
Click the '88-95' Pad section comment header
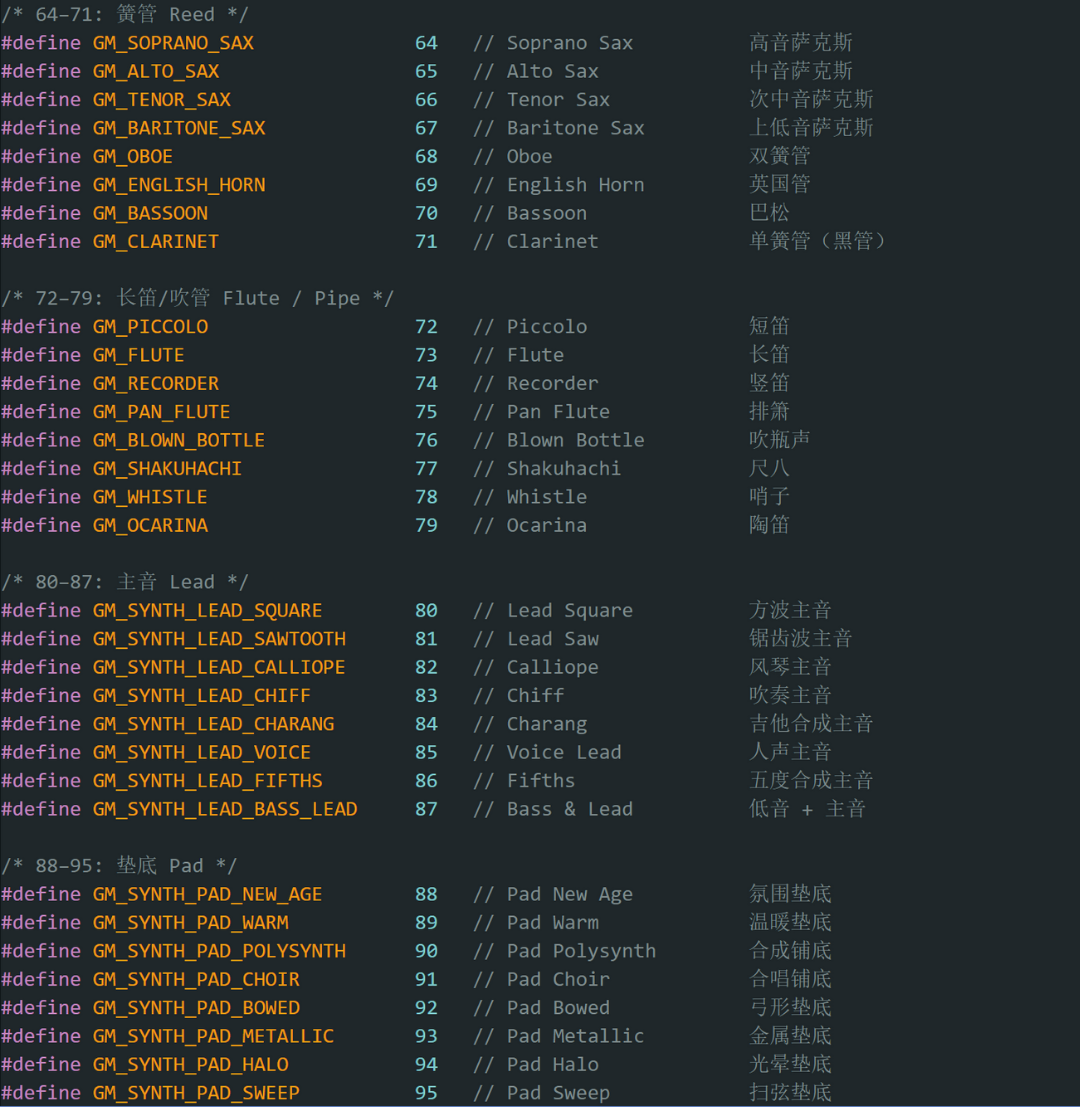tap(119, 866)
